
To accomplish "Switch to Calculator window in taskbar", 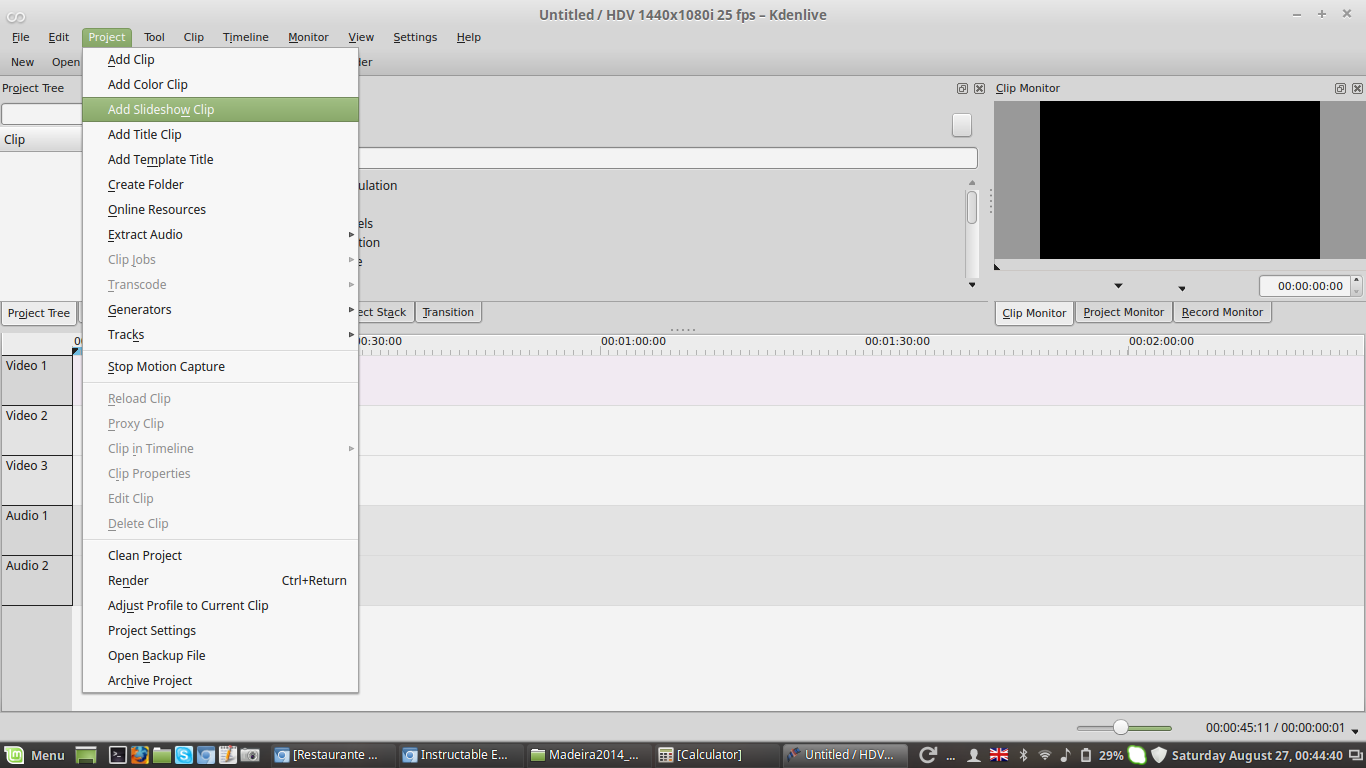I will click(x=716, y=755).
